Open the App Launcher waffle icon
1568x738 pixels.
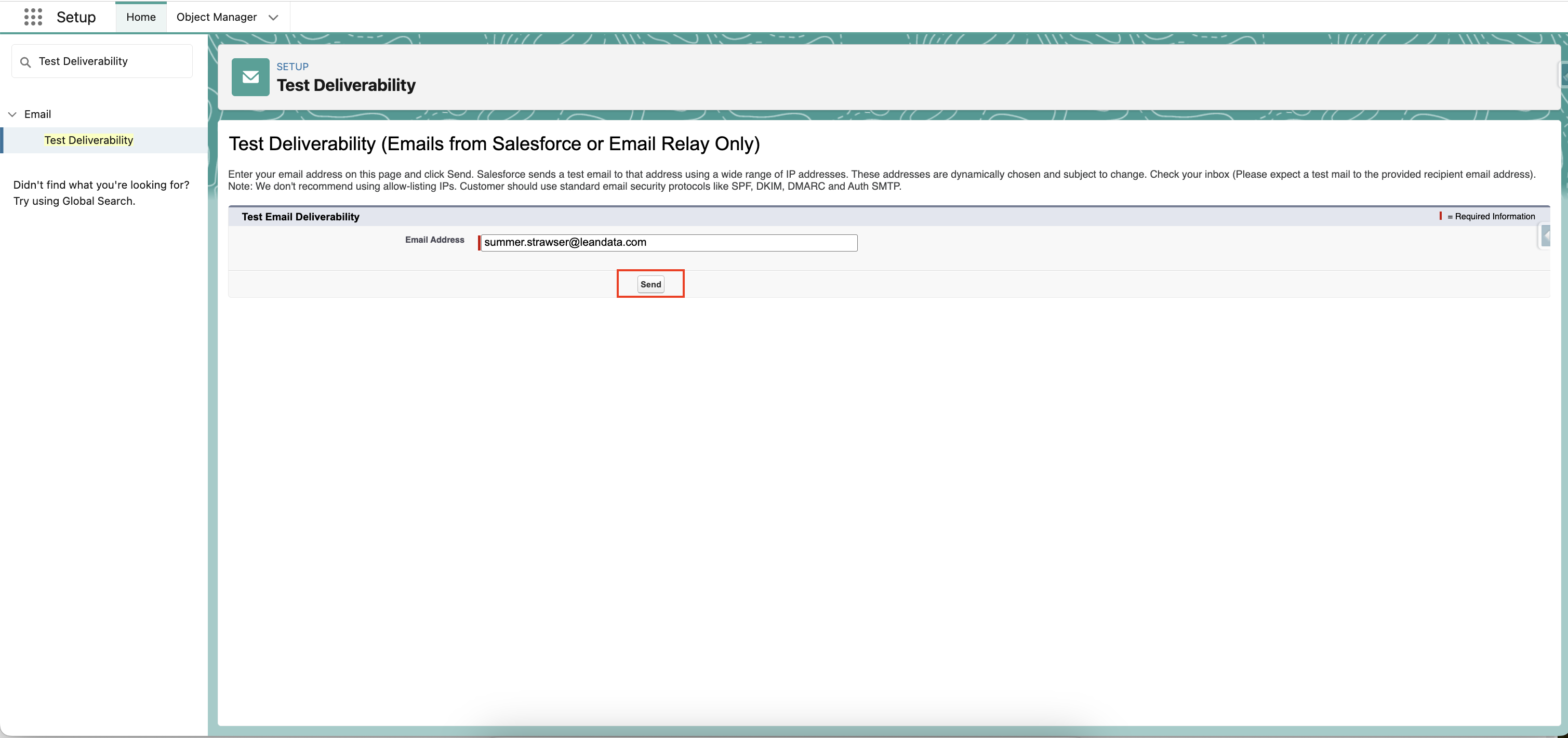pyautogui.click(x=33, y=17)
